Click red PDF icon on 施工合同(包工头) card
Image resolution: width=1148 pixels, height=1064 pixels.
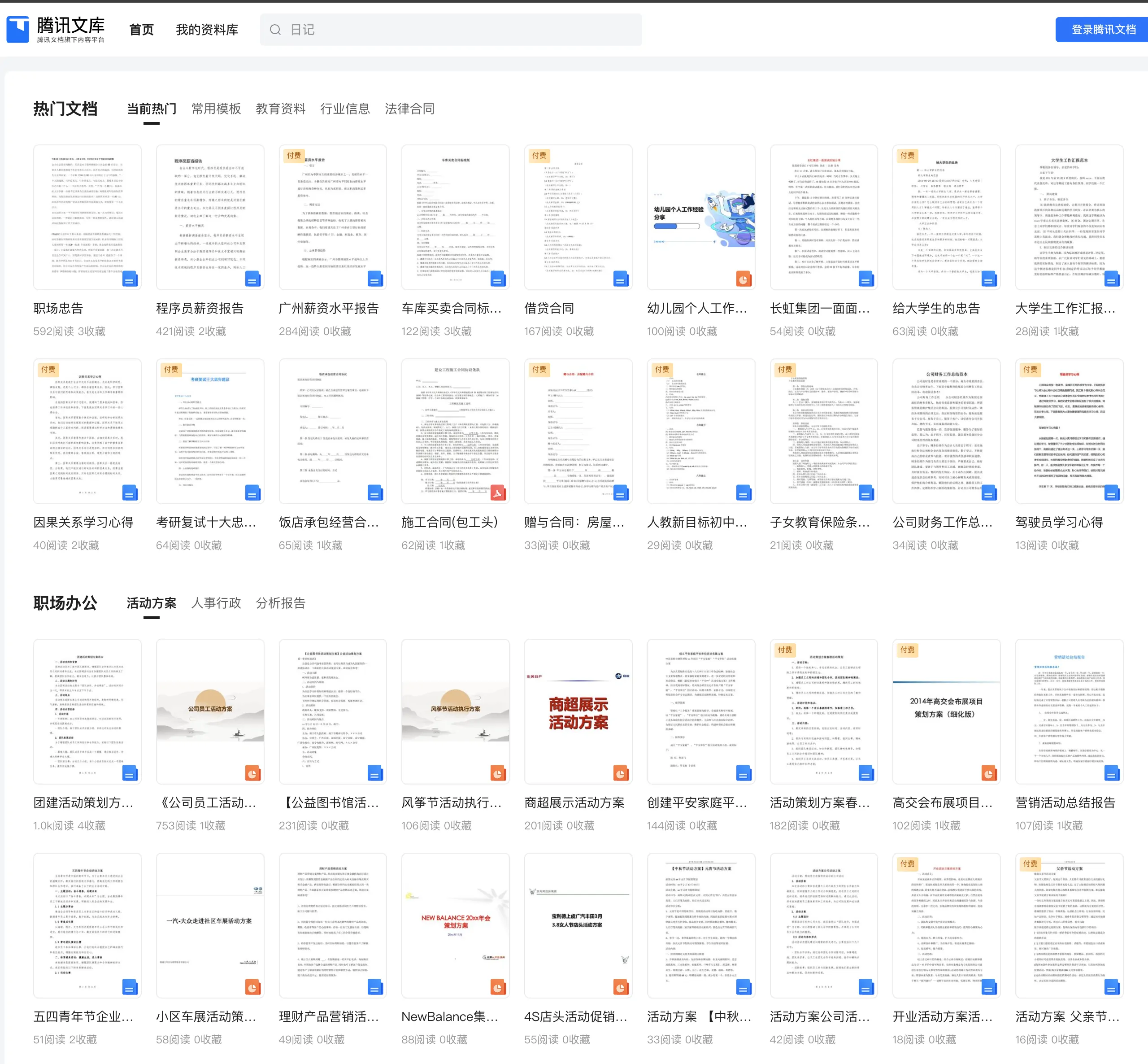[x=498, y=493]
